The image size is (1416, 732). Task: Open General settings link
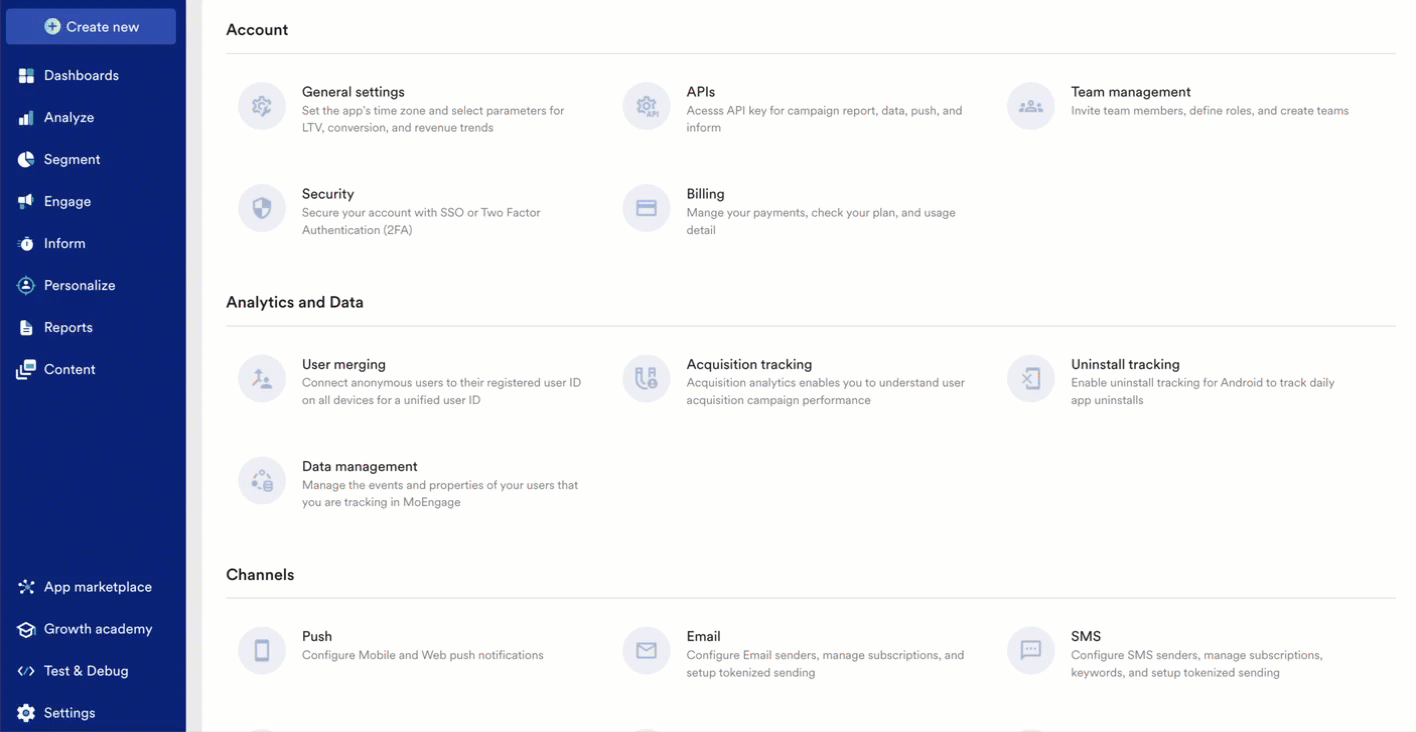point(353,92)
